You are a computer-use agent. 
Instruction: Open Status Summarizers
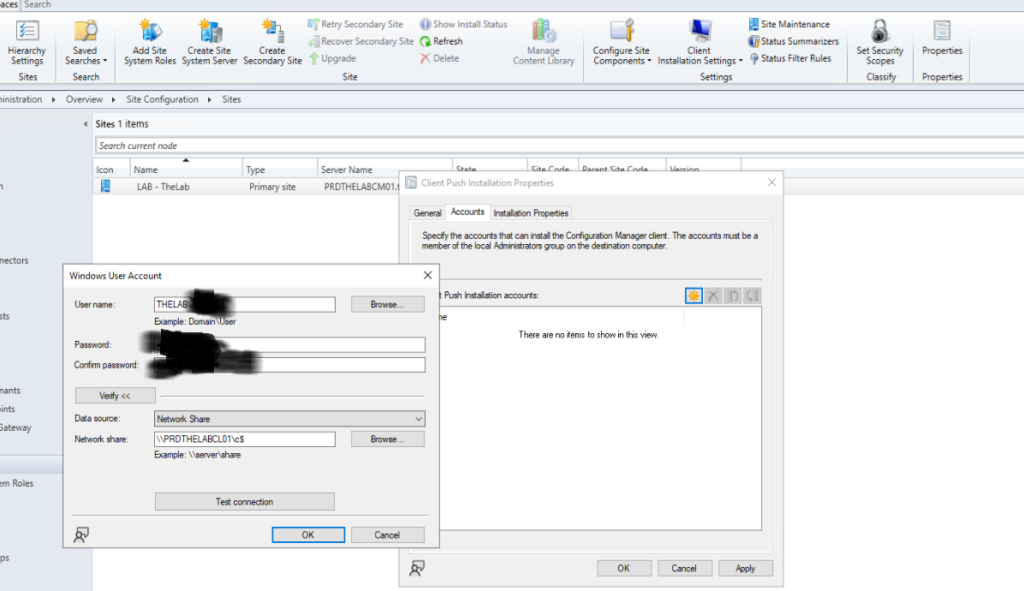point(793,41)
